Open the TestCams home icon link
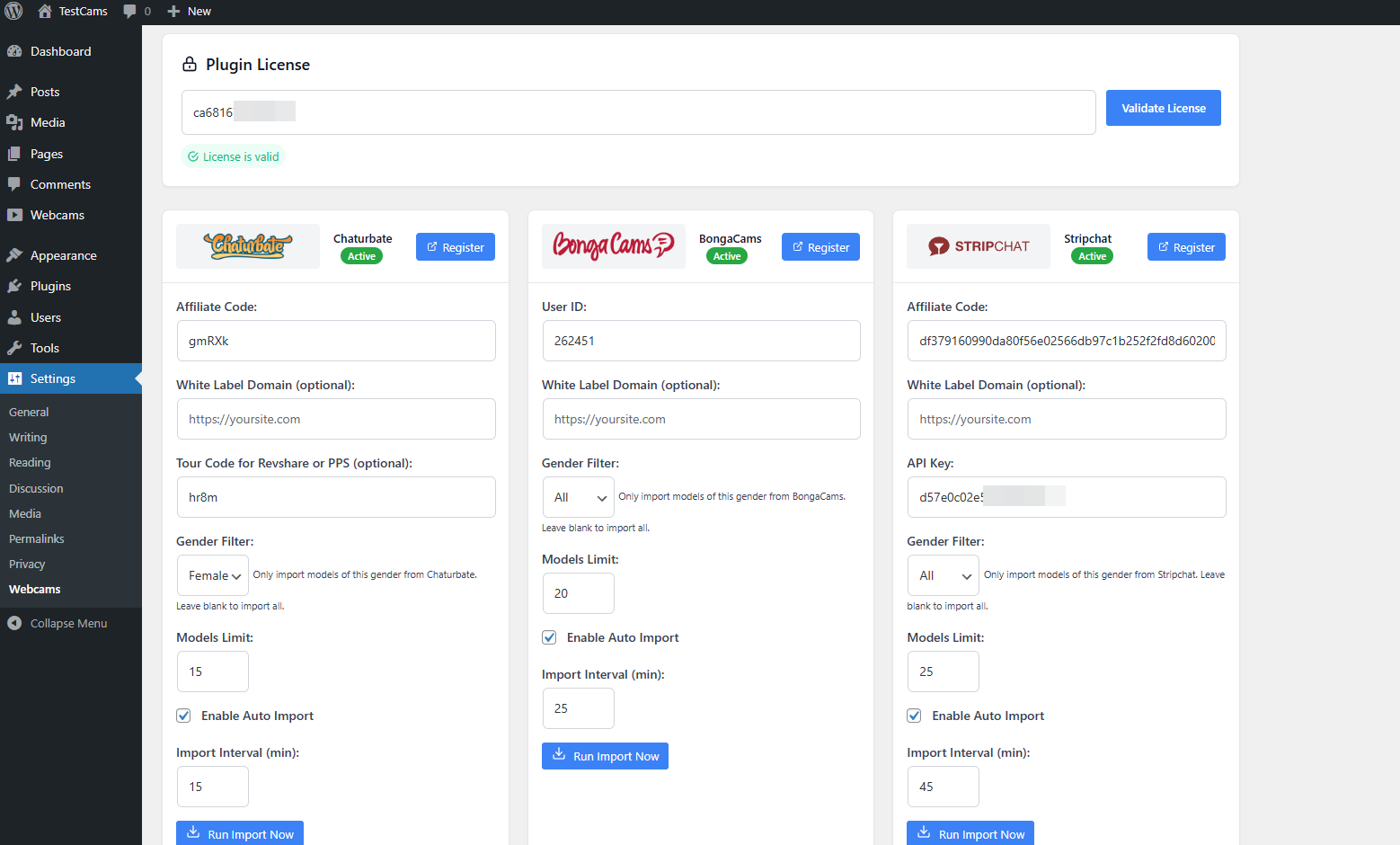This screenshot has height=845, width=1400. pos(44,11)
